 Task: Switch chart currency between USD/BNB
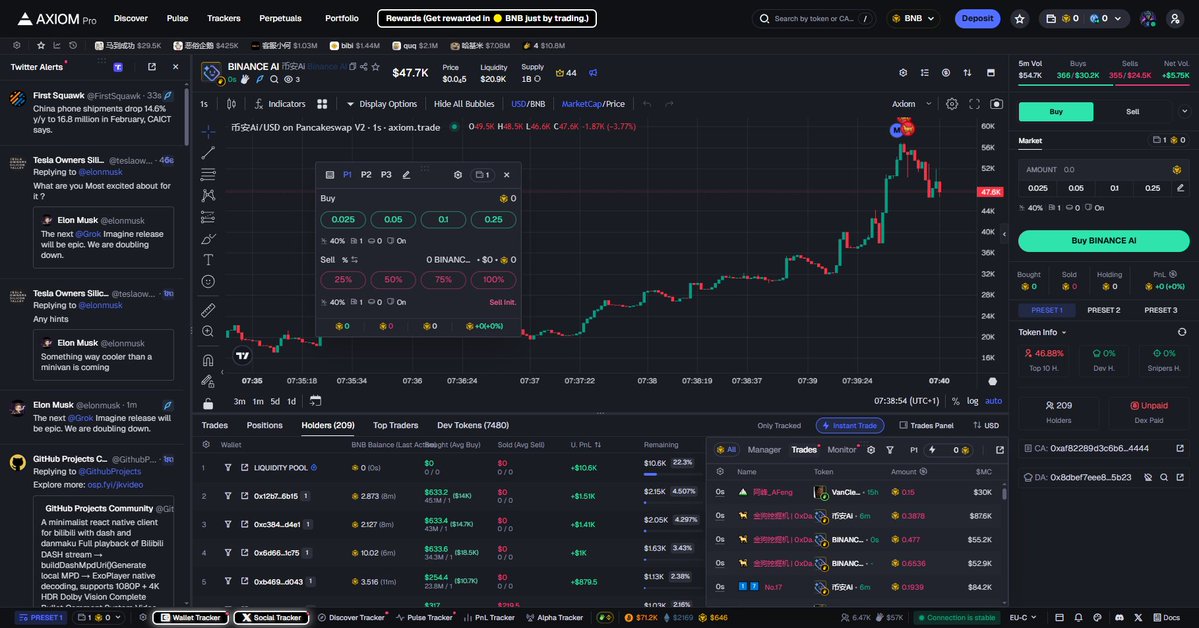tap(528, 104)
